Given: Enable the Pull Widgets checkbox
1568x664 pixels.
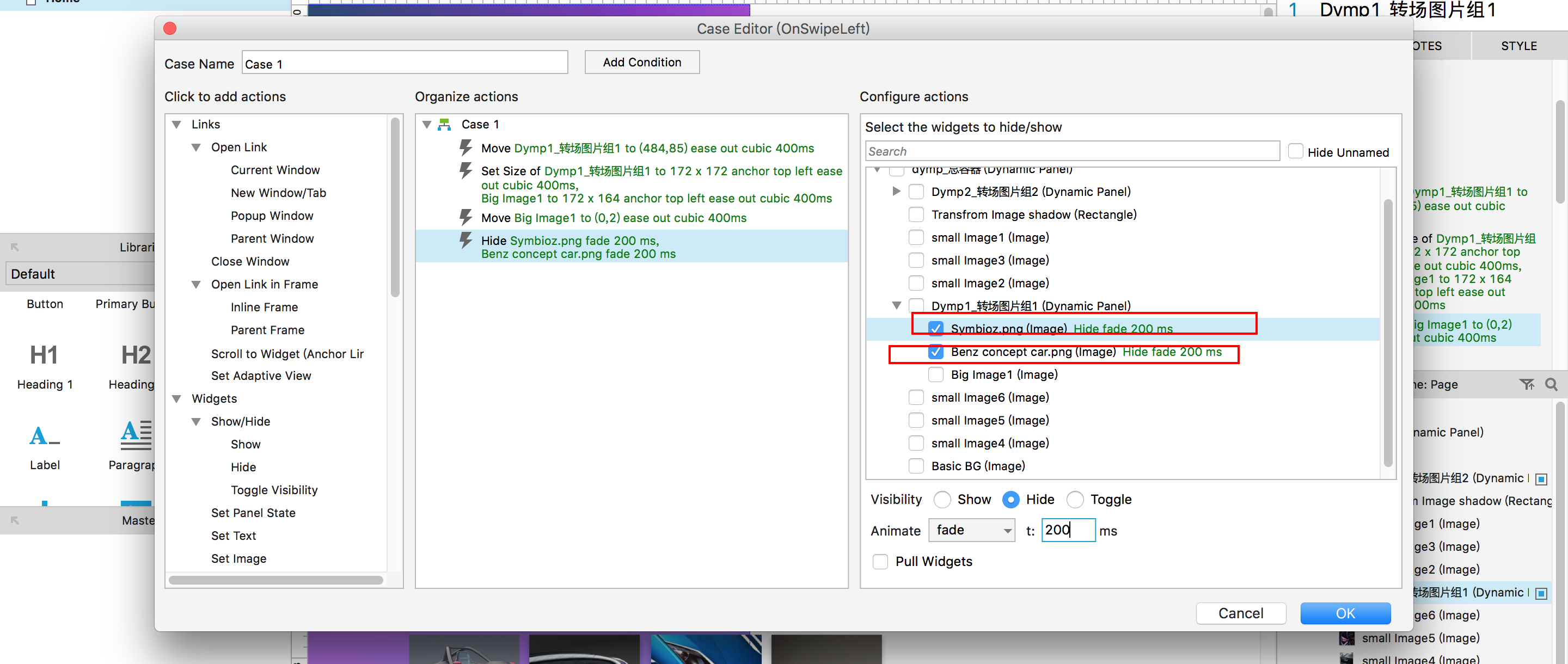Looking at the screenshot, I should click(x=880, y=561).
